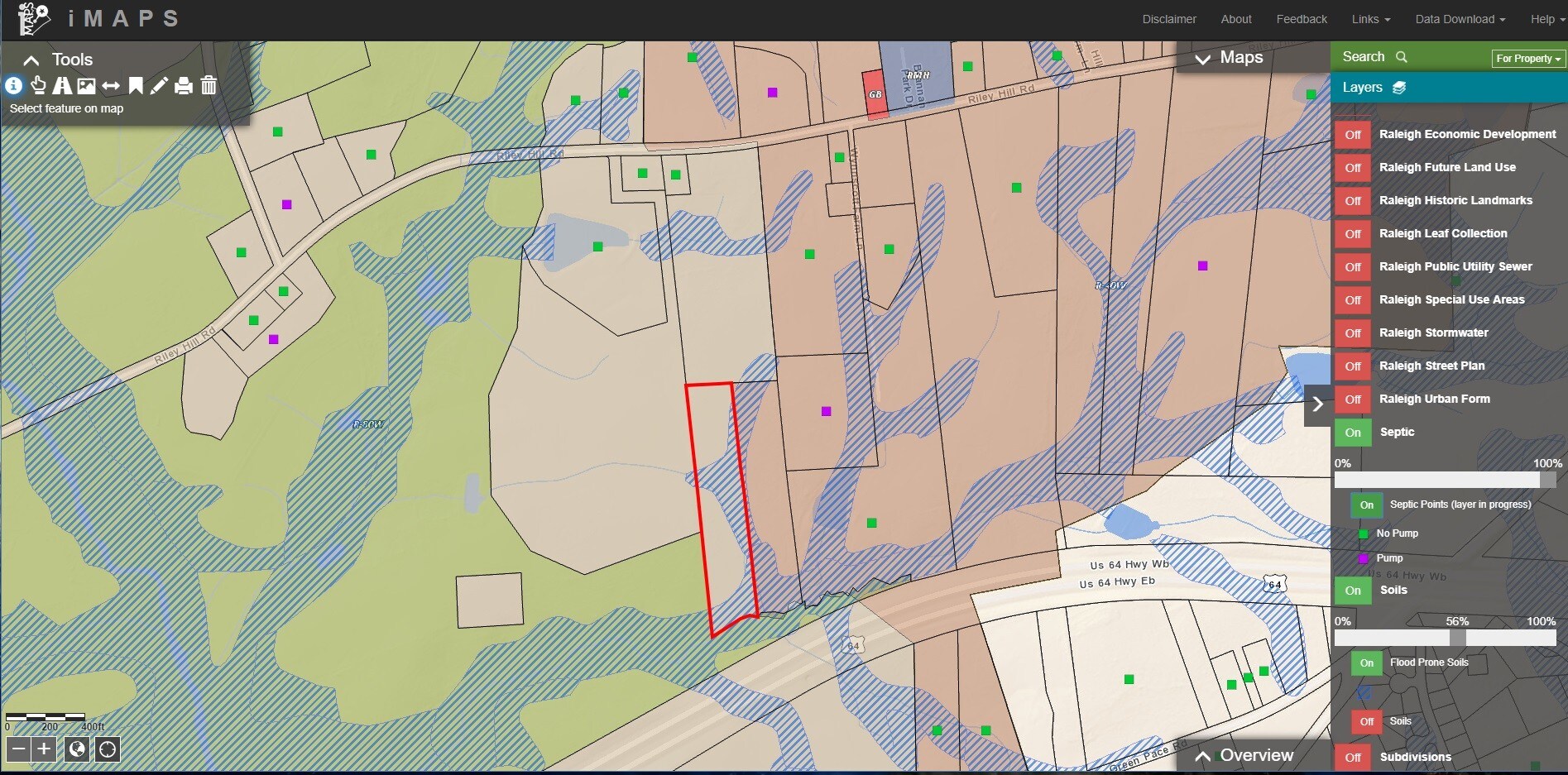Open the bookmarks tool
This screenshot has height=775, width=1568.
click(135, 85)
